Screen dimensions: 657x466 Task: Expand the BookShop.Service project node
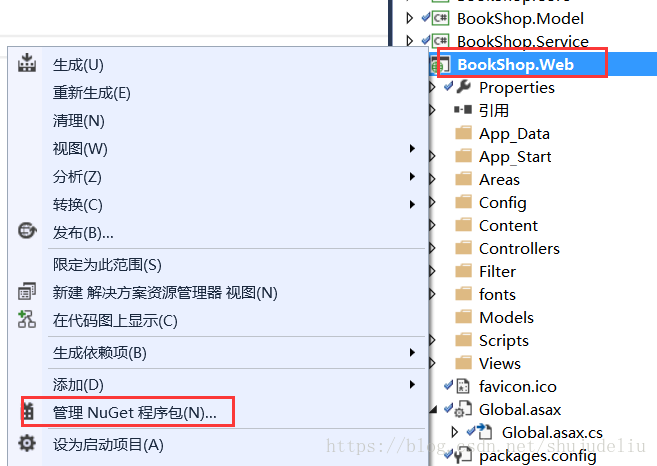pyautogui.click(x=410, y=41)
